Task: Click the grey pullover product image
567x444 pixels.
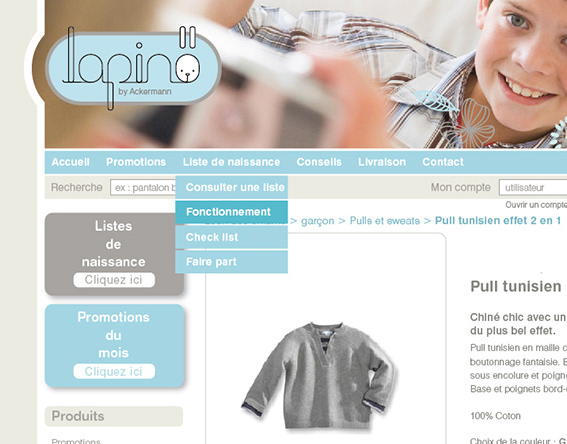Action: click(320, 375)
